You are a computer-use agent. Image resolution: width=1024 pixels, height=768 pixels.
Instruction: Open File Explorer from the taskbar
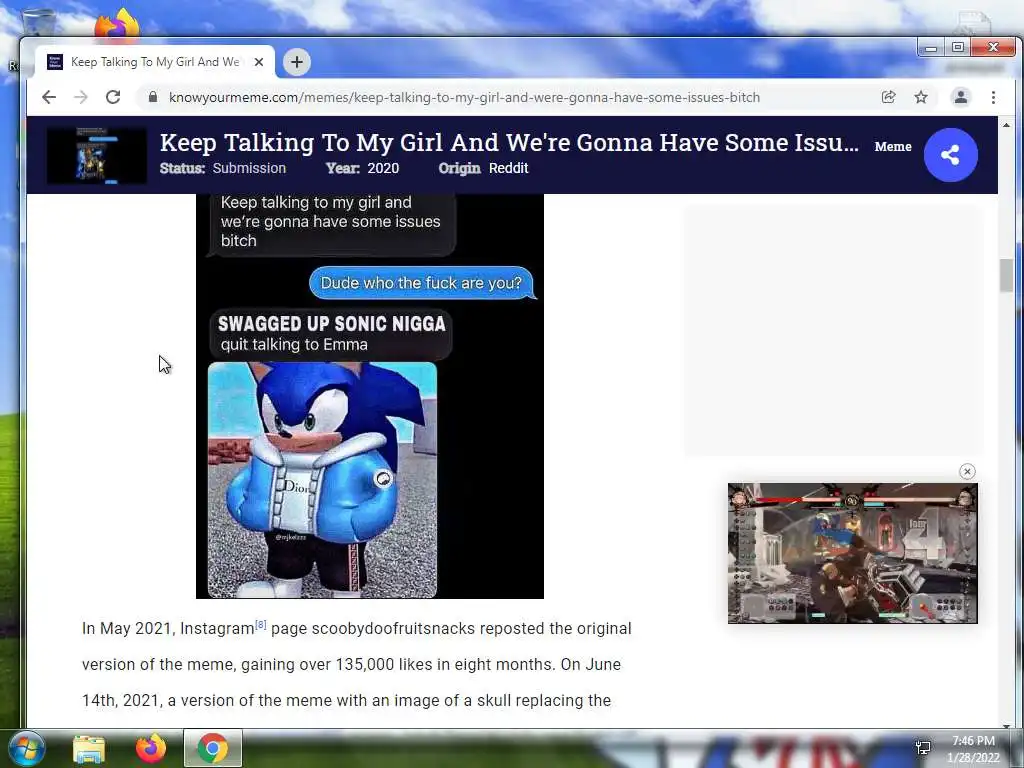coord(89,748)
